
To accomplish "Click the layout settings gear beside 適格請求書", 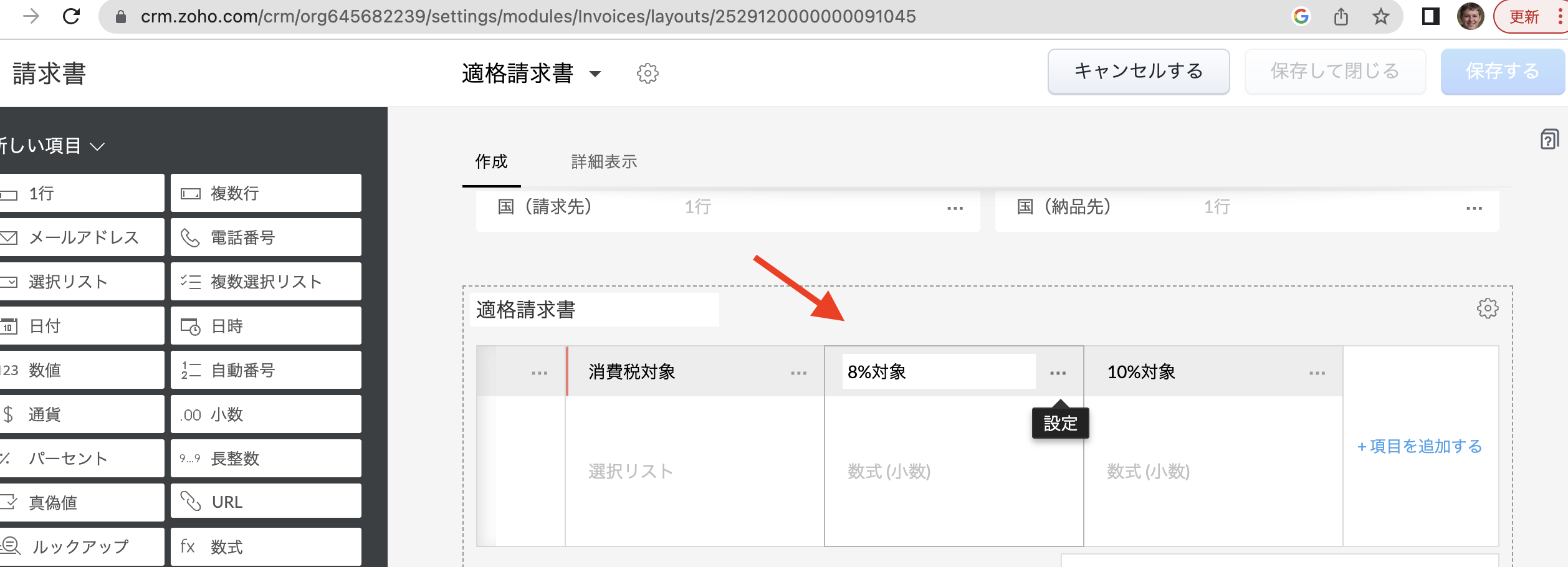I will pos(648,74).
